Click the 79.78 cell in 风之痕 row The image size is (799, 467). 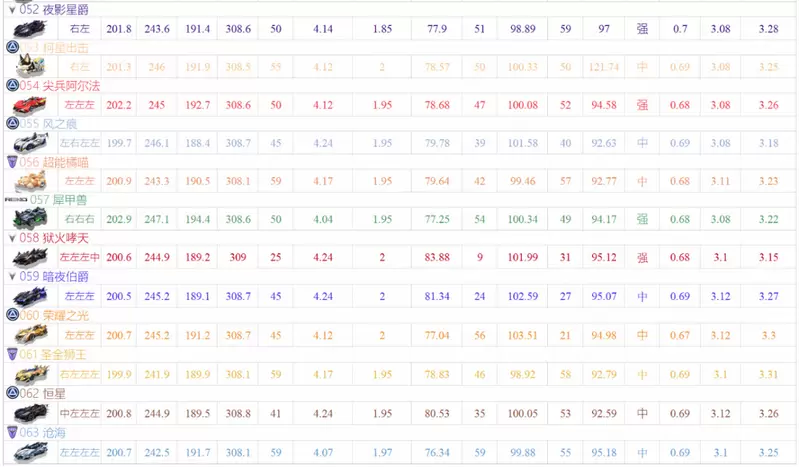click(x=437, y=143)
